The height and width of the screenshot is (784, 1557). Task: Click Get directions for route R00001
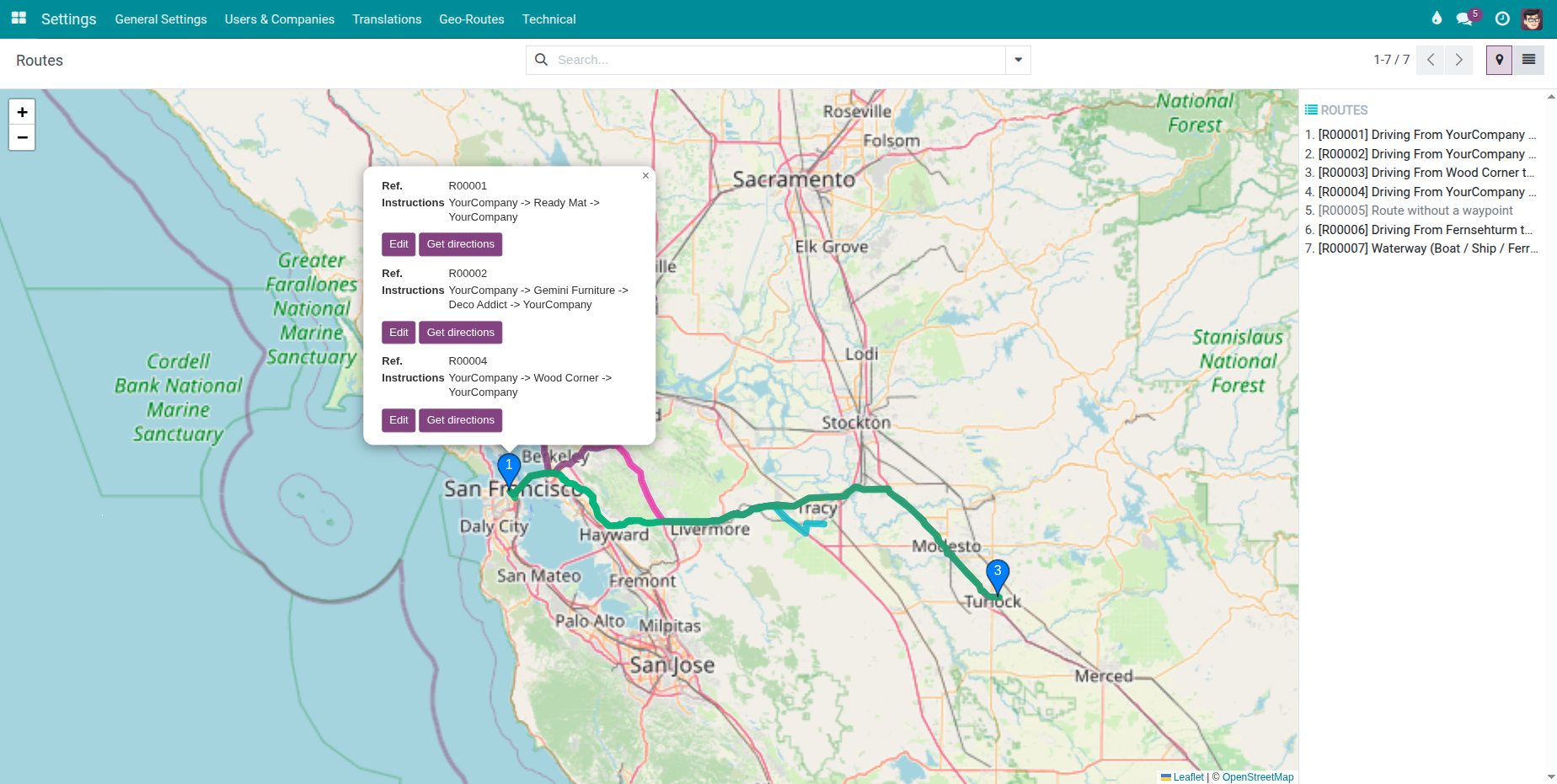(x=460, y=244)
